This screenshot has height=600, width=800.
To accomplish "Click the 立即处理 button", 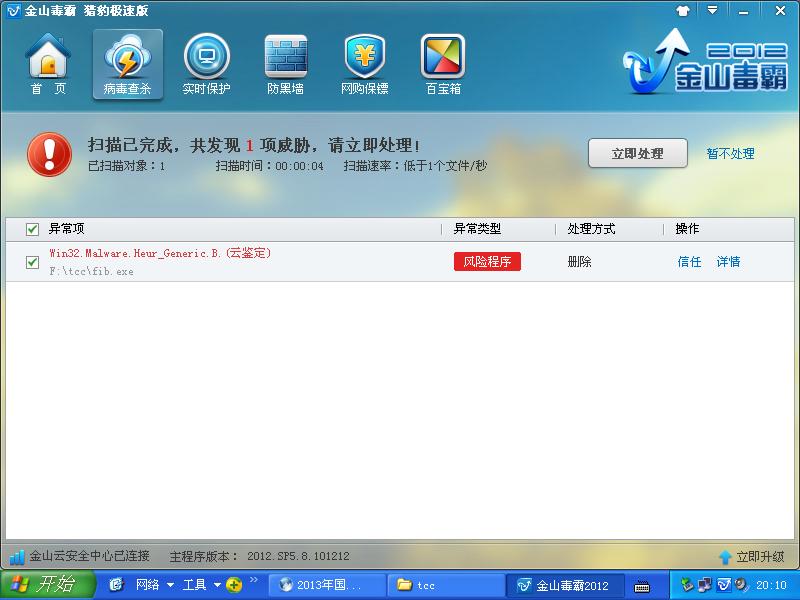I will point(638,153).
